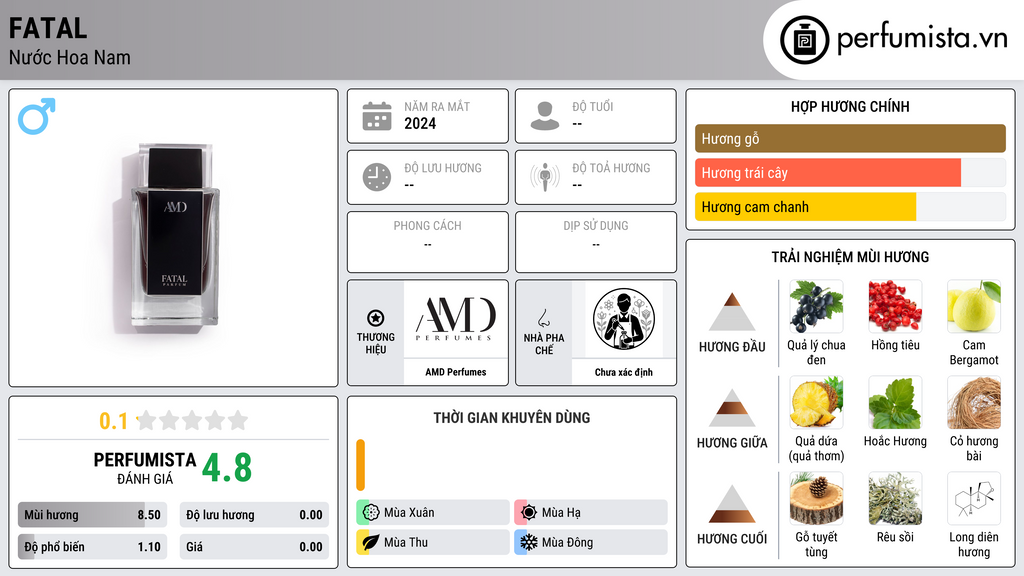The width and height of the screenshot is (1024, 576).
Task: Click the sillage icon beside Độ toả hương
Action: (545, 177)
